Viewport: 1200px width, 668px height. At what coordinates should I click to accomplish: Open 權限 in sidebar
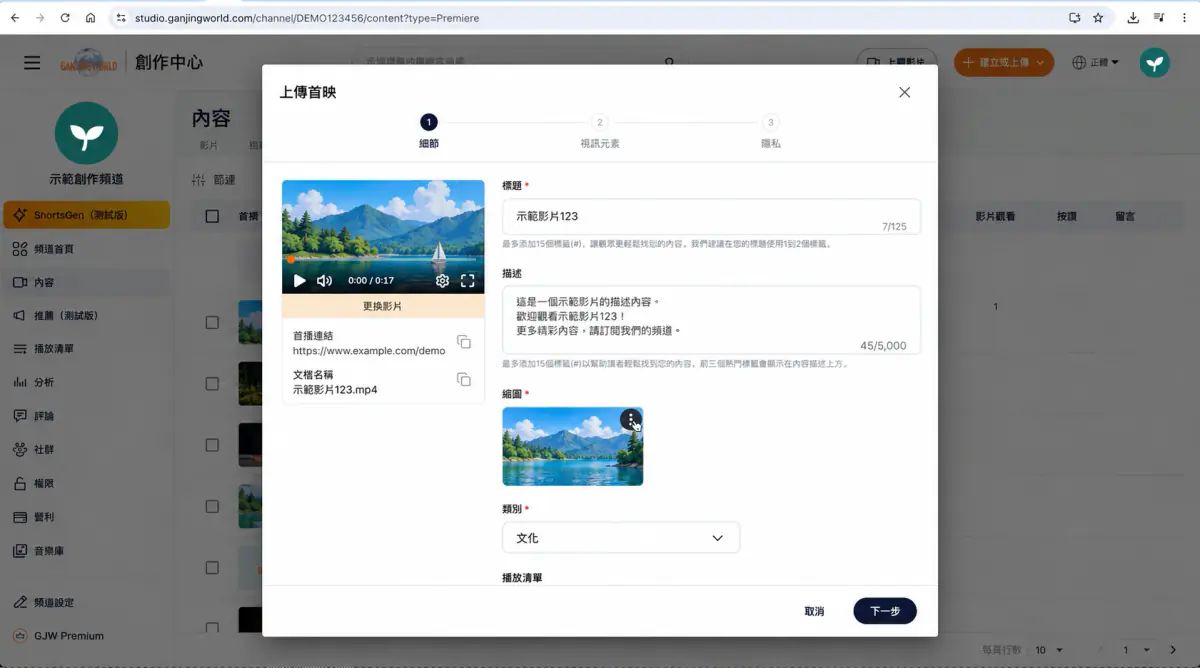pyautogui.click(x=86, y=484)
